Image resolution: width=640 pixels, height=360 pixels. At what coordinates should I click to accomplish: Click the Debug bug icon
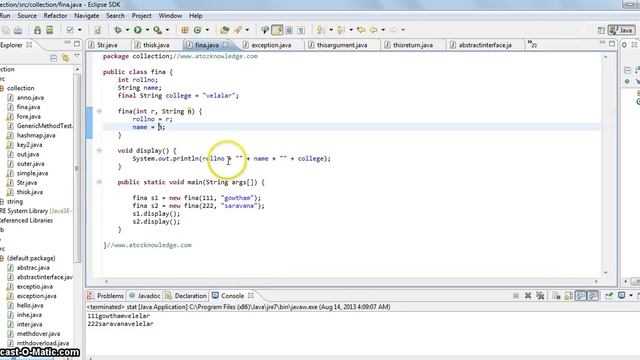[118, 30]
